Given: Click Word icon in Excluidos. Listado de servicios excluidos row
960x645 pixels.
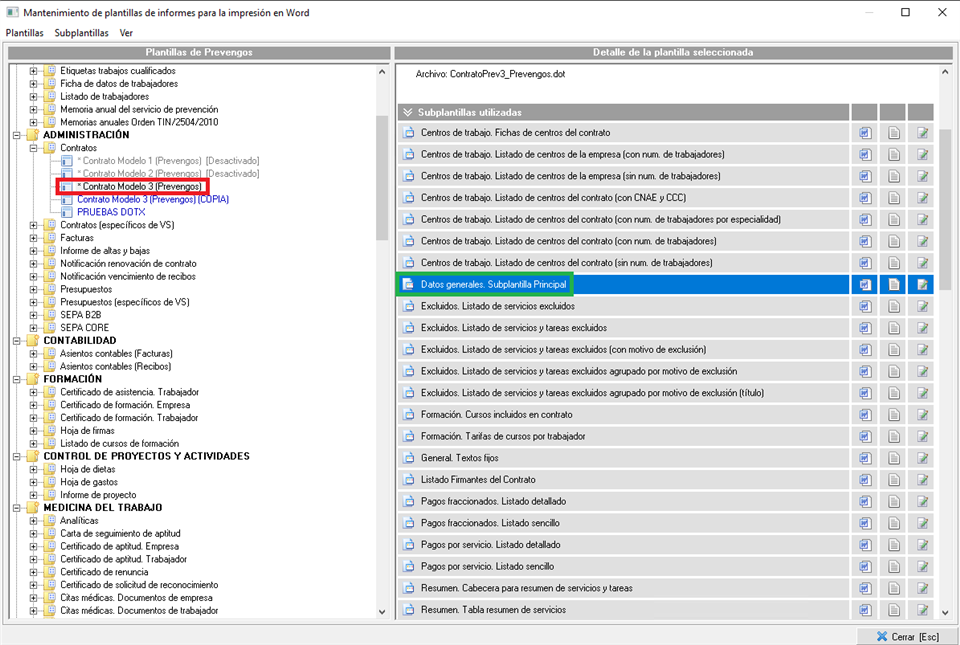Looking at the screenshot, I should (x=865, y=306).
